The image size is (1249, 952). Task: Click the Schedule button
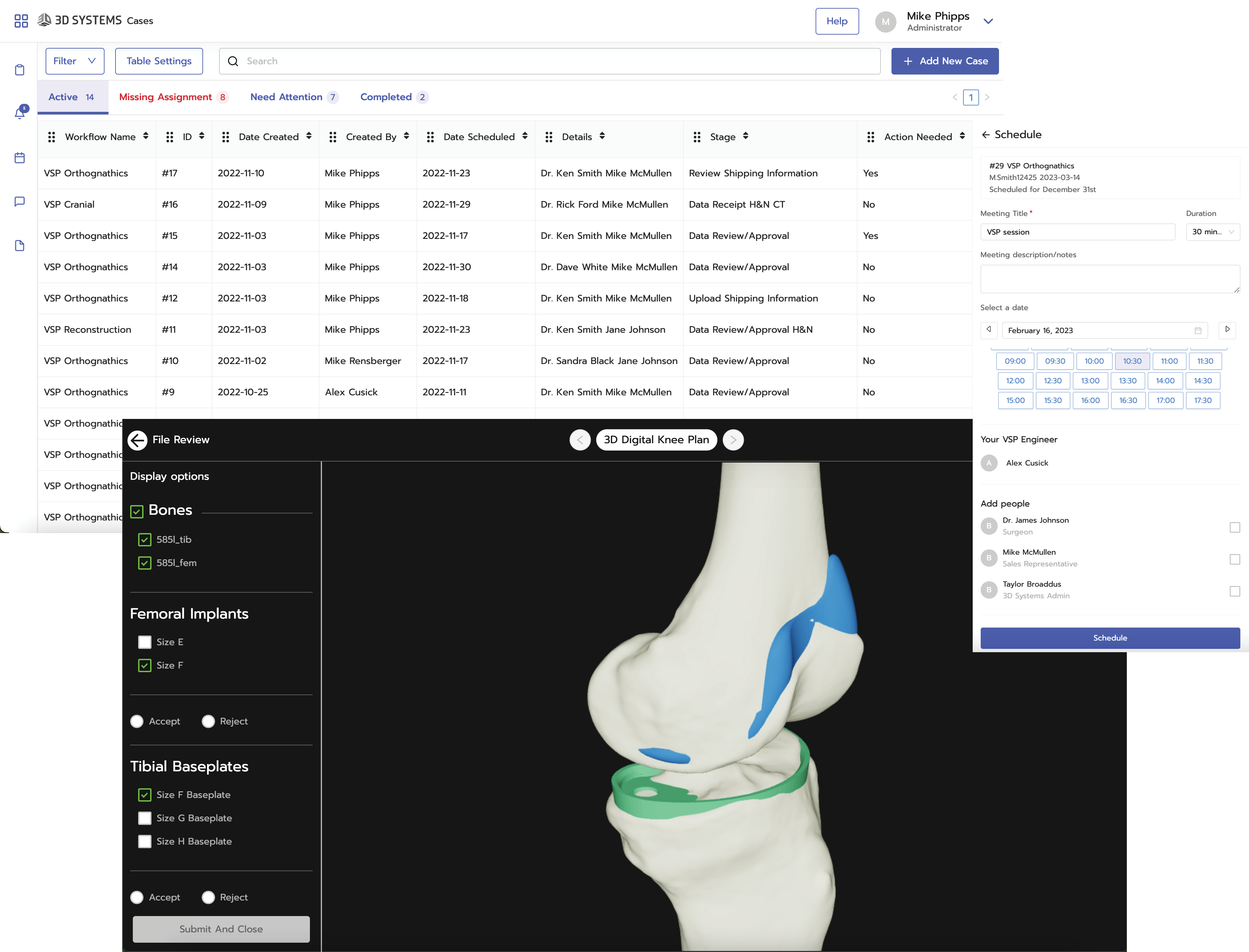point(1110,638)
